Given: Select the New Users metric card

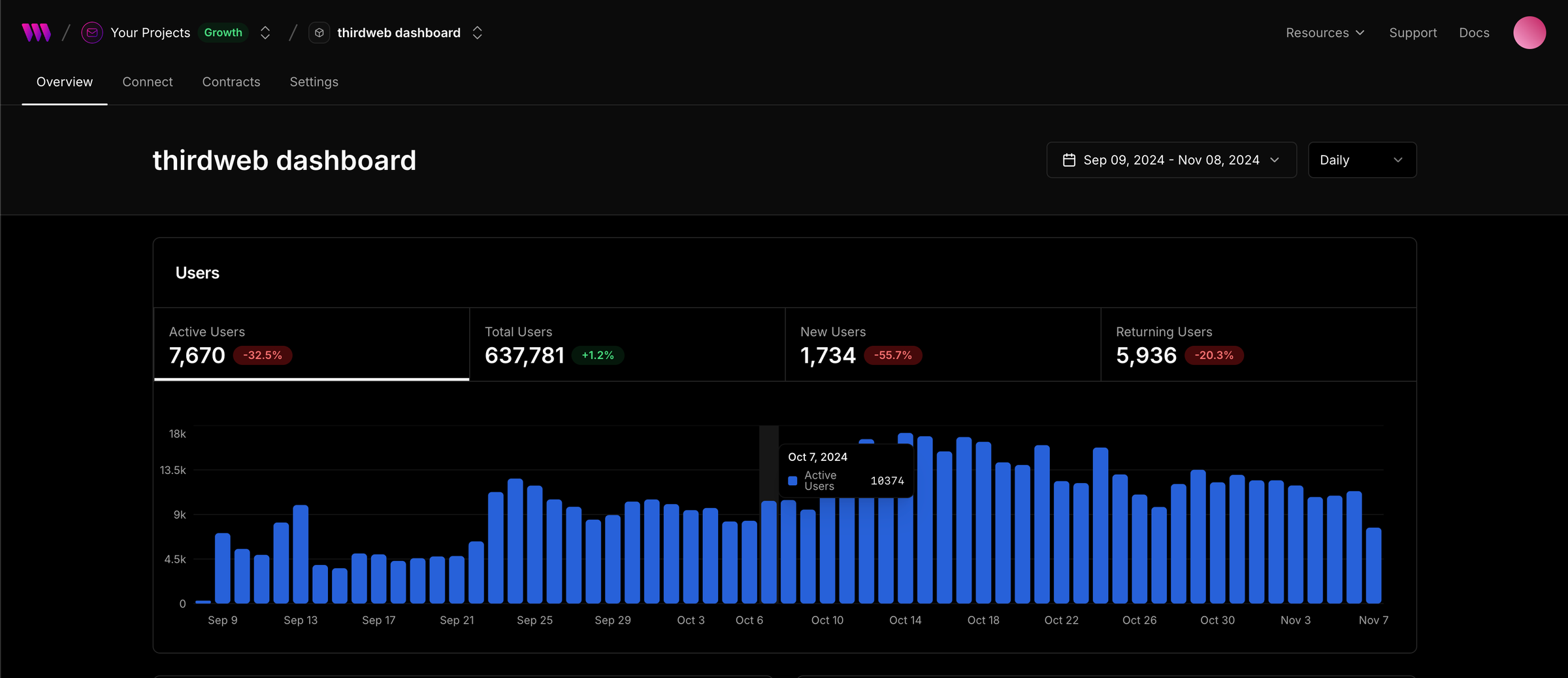Looking at the screenshot, I should click(x=942, y=345).
